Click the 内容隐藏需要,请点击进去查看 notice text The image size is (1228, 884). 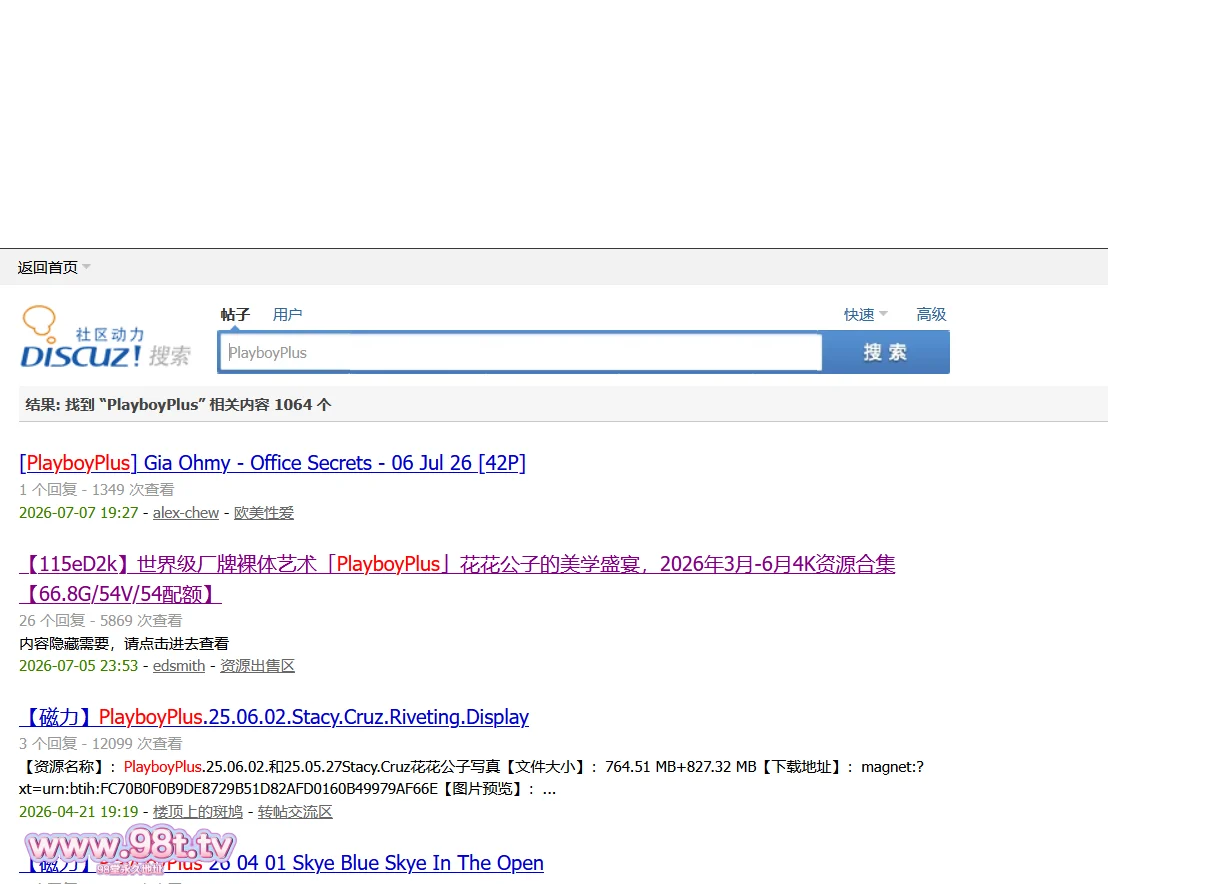tap(124, 643)
